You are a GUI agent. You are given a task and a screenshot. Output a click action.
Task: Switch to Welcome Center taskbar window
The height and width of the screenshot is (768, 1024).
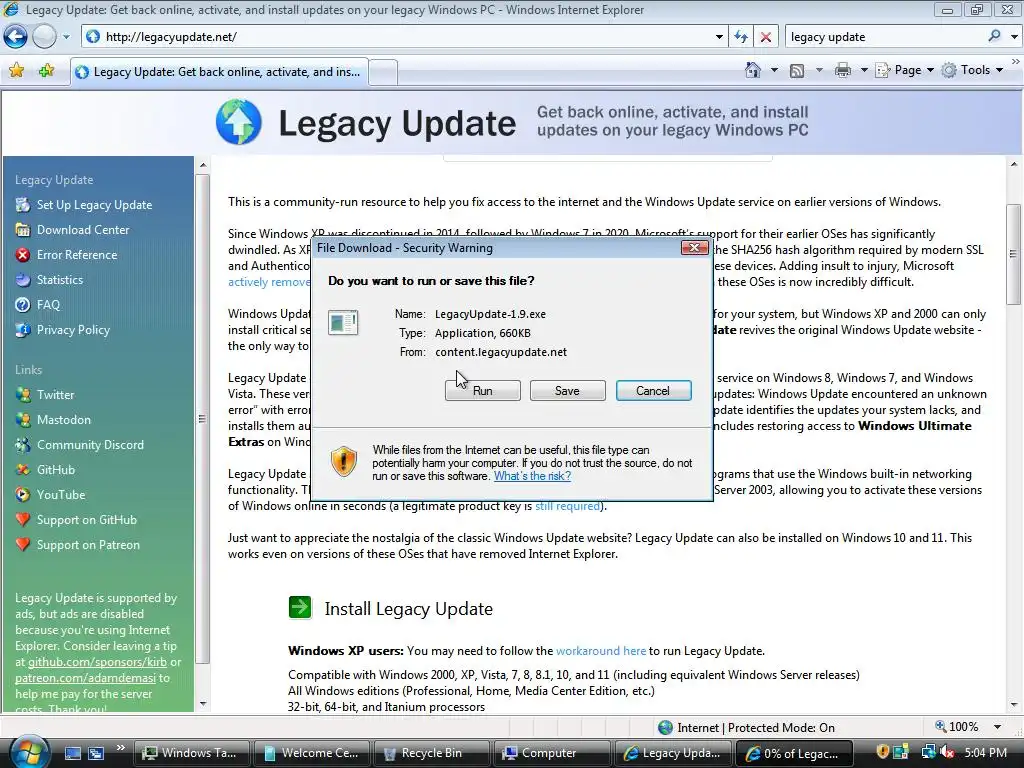point(312,753)
